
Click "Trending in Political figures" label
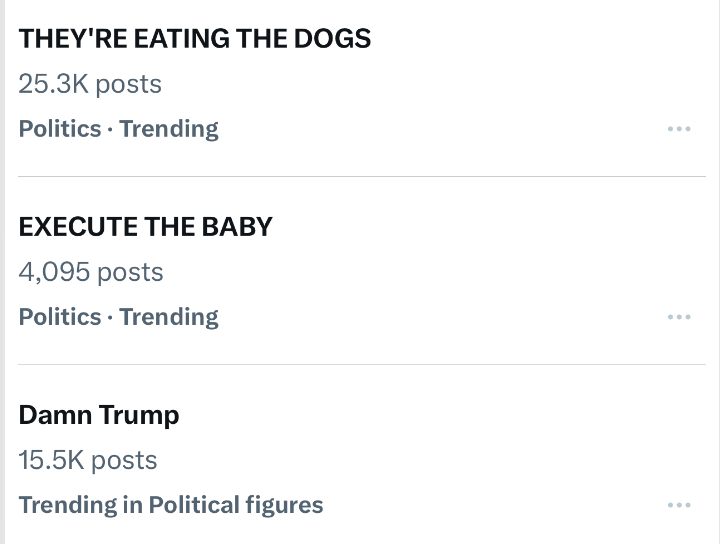coord(171,505)
